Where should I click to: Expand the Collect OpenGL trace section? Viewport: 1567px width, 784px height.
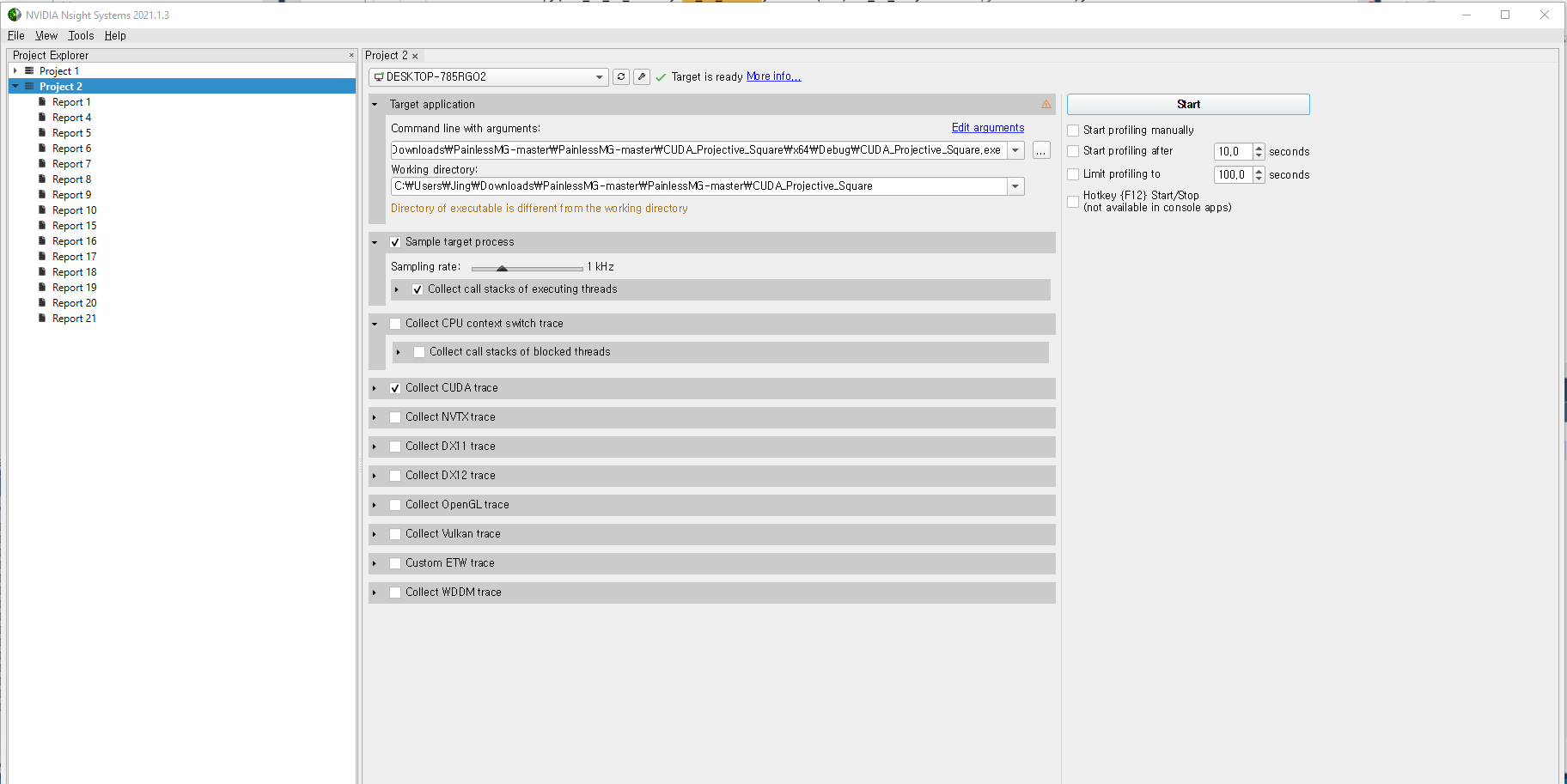click(375, 505)
